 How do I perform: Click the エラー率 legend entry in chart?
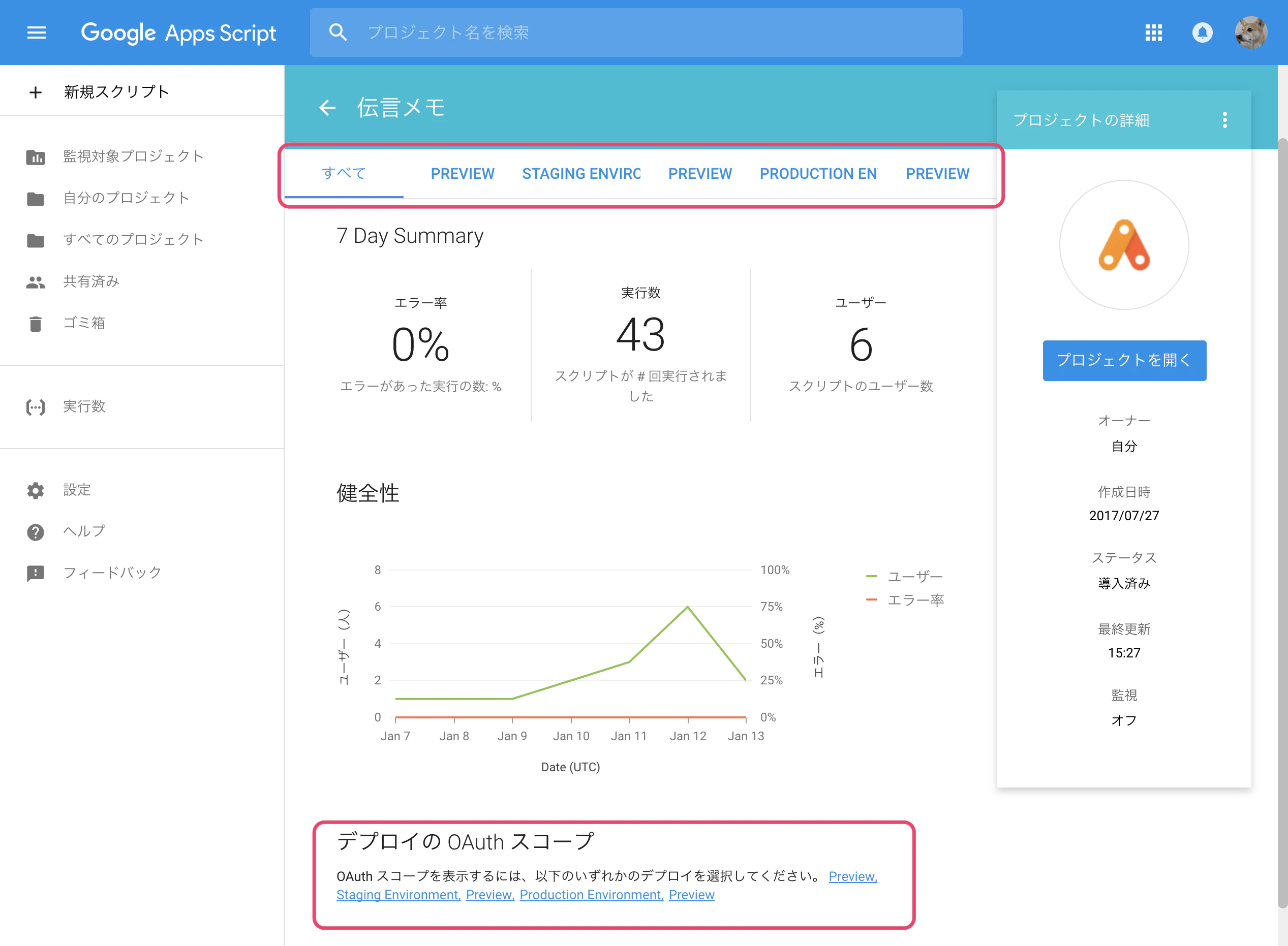tap(905, 600)
